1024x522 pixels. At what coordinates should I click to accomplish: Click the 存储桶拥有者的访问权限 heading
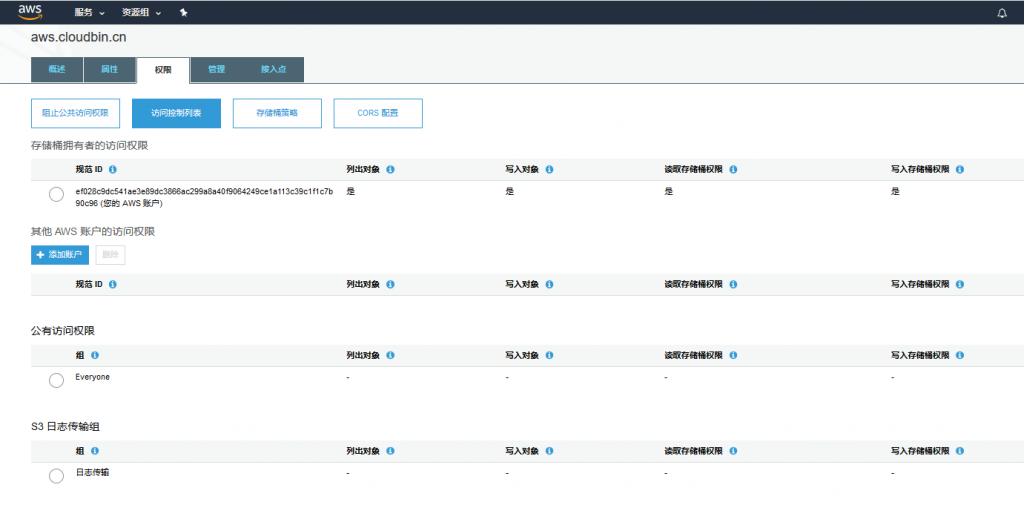[89, 146]
